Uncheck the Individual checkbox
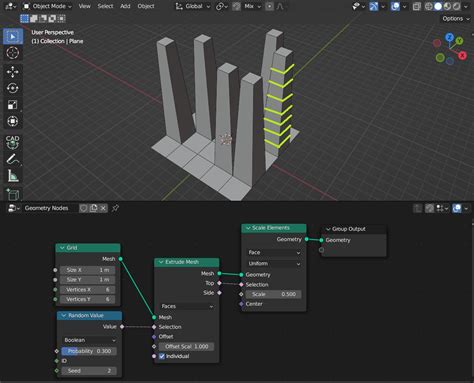 click(162, 356)
